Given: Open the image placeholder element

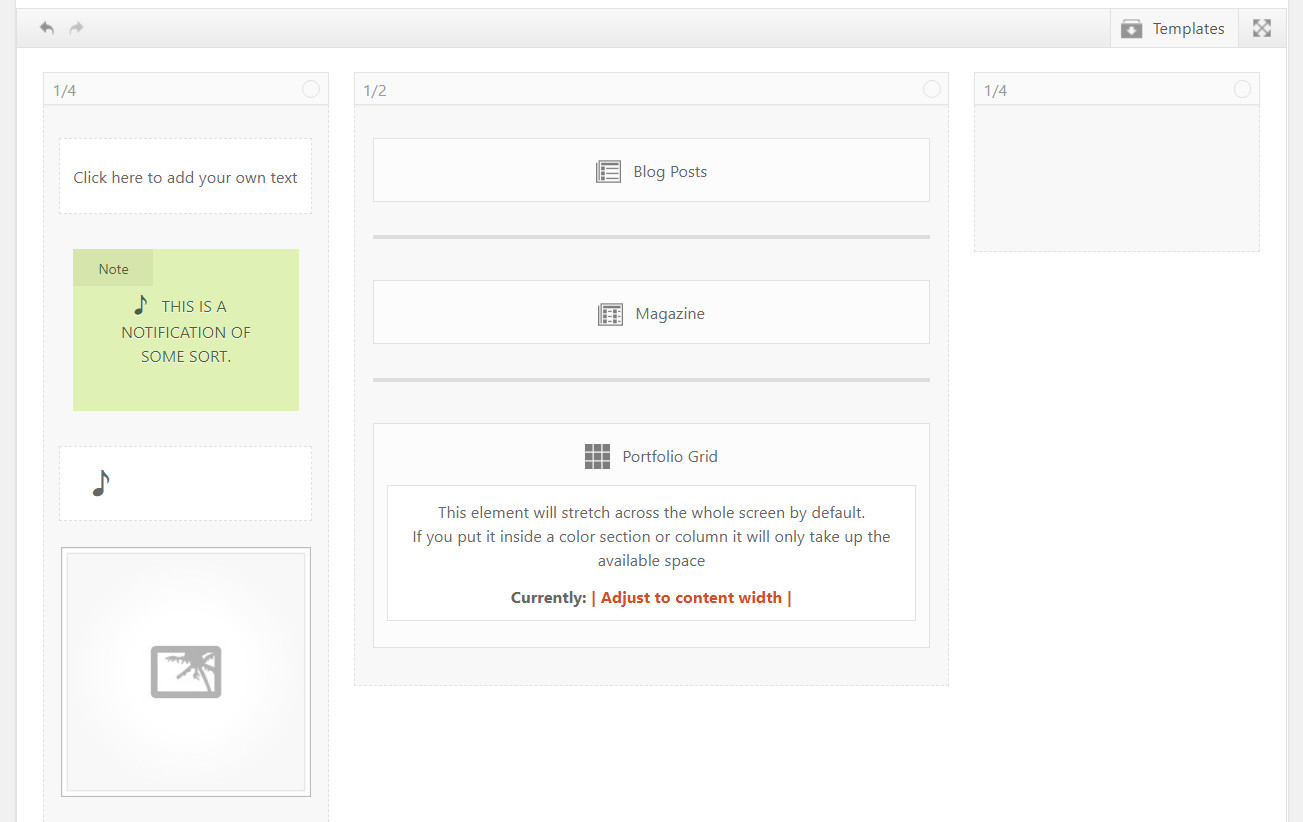Looking at the screenshot, I should tap(186, 672).
